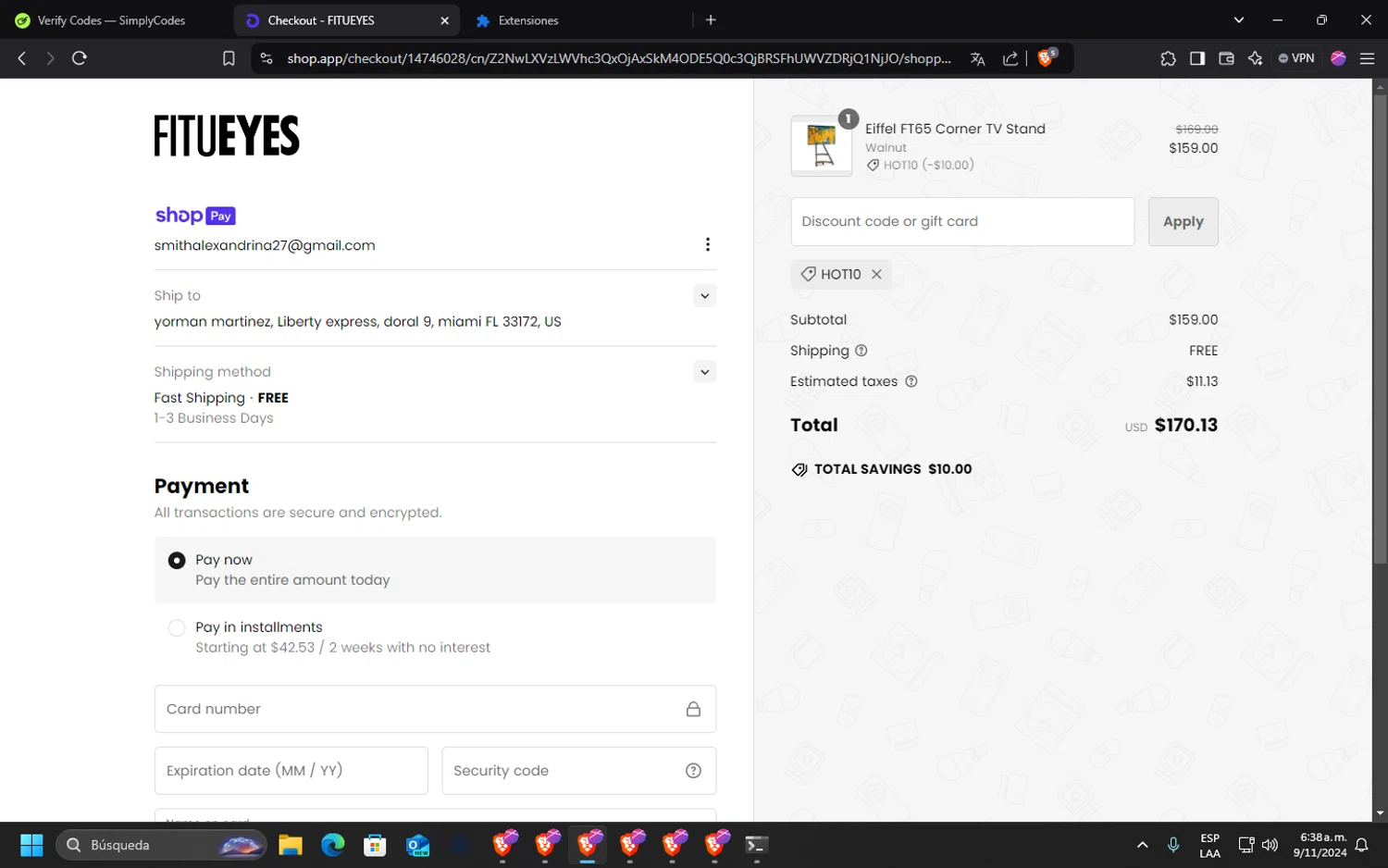The height and width of the screenshot is (868, 1388).
Task: Focus the Security code field
Action: [x=579, y=771]
